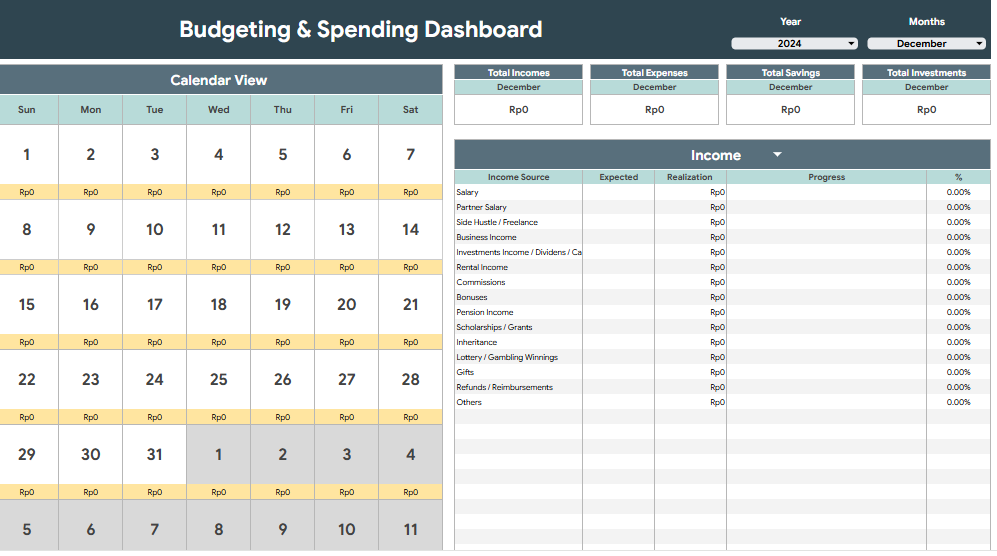Click the Expected cell for Salary
Screen dimensions: 997x556
618,192
